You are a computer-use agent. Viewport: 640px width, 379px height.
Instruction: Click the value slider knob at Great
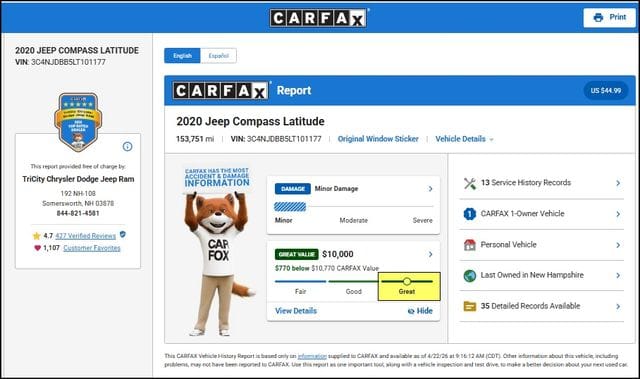pos(407,281)
